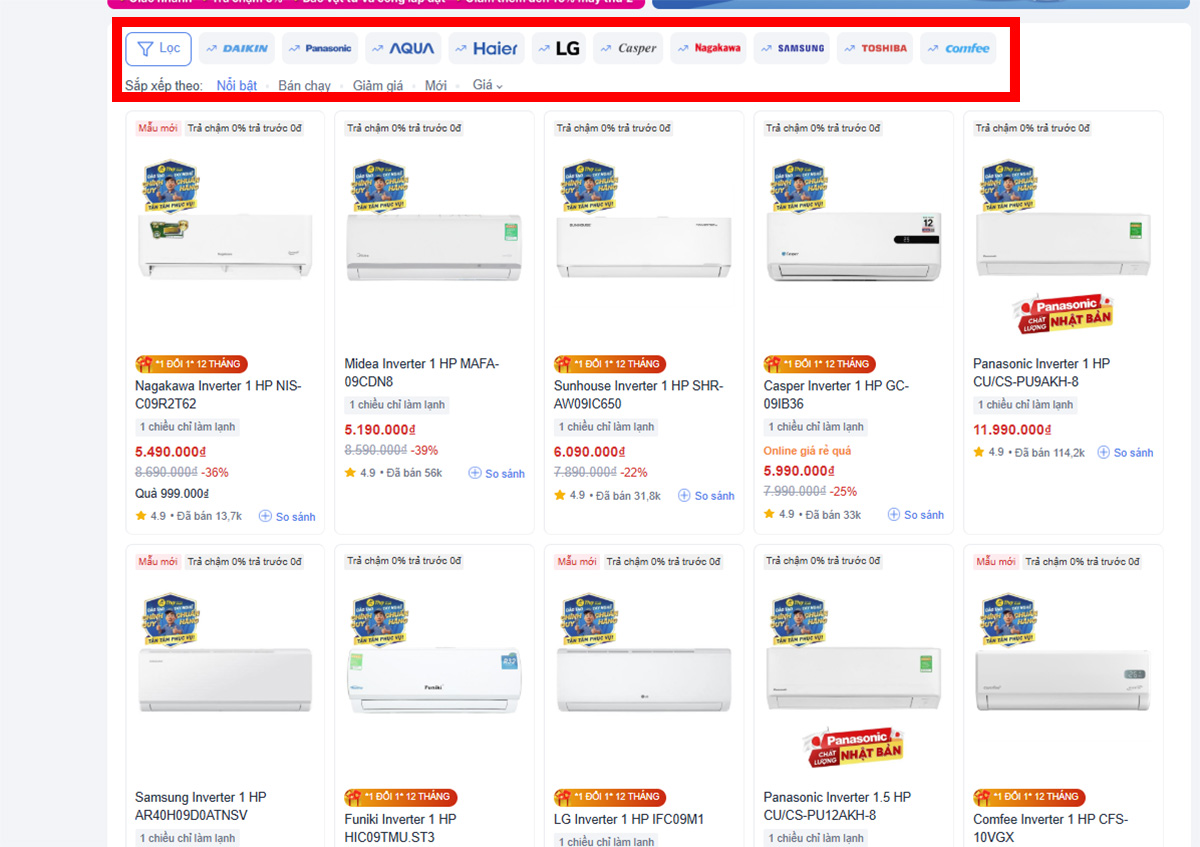This screenshot has height=847, width=1200.
Task: Open Casper Inverter GC-09IB36 product image
Action: click(853, 245)
